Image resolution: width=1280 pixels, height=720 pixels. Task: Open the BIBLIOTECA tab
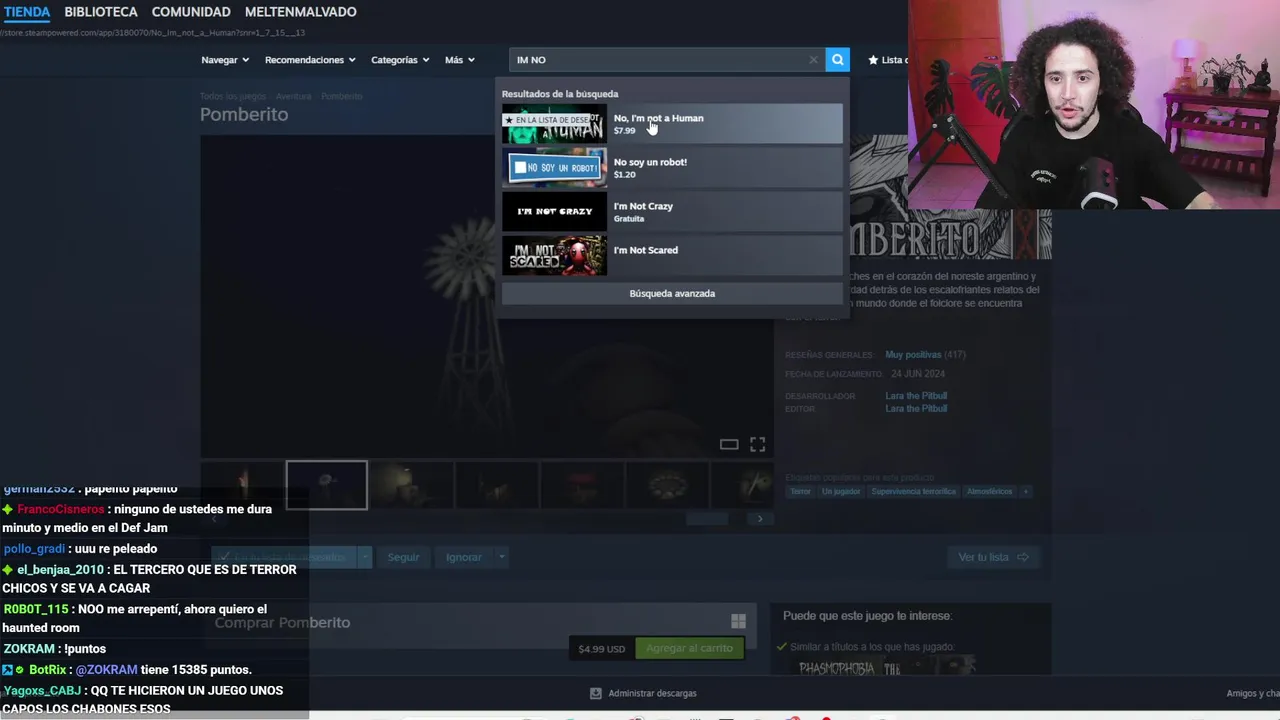tap(101, 12)
